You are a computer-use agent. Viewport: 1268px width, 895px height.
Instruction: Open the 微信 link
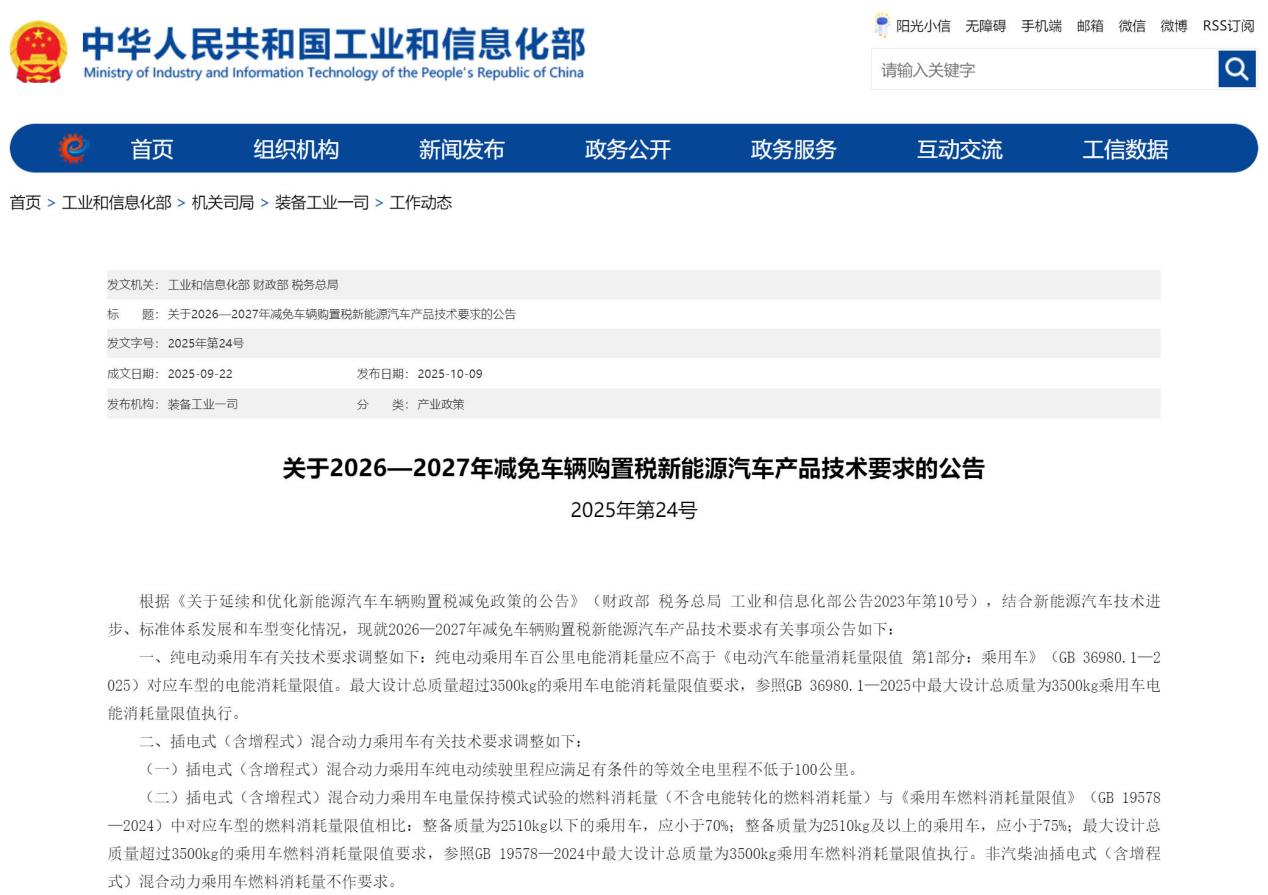click(1132, 26)
